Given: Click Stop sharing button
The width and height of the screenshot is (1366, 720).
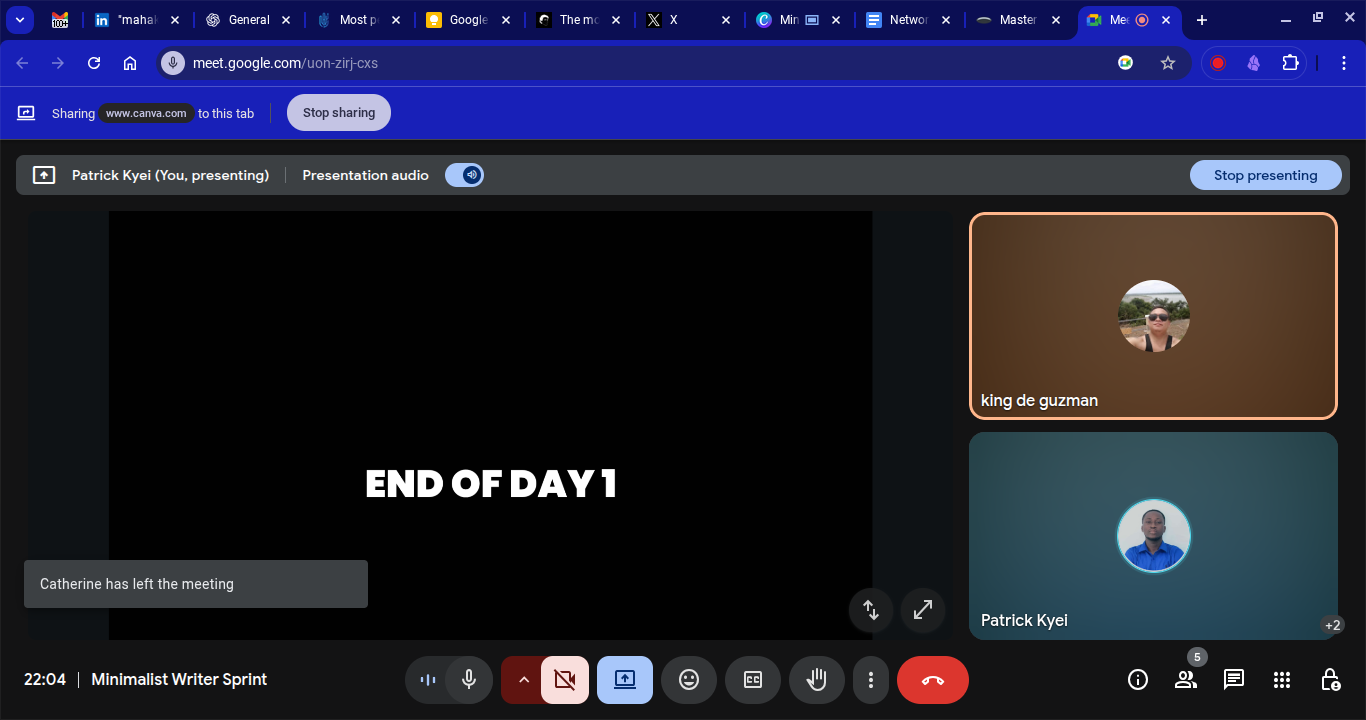Looking at the screenshot, I should (339, 113).
